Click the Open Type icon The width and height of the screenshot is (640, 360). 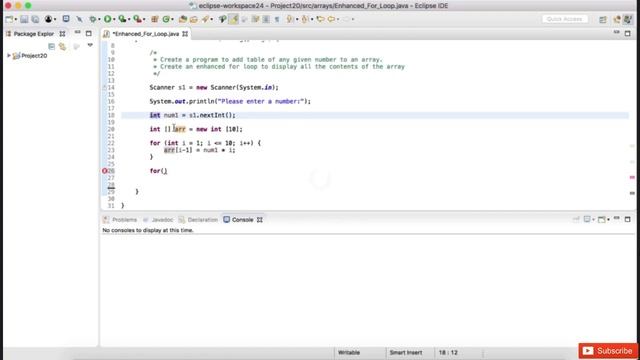coord(183,19)
